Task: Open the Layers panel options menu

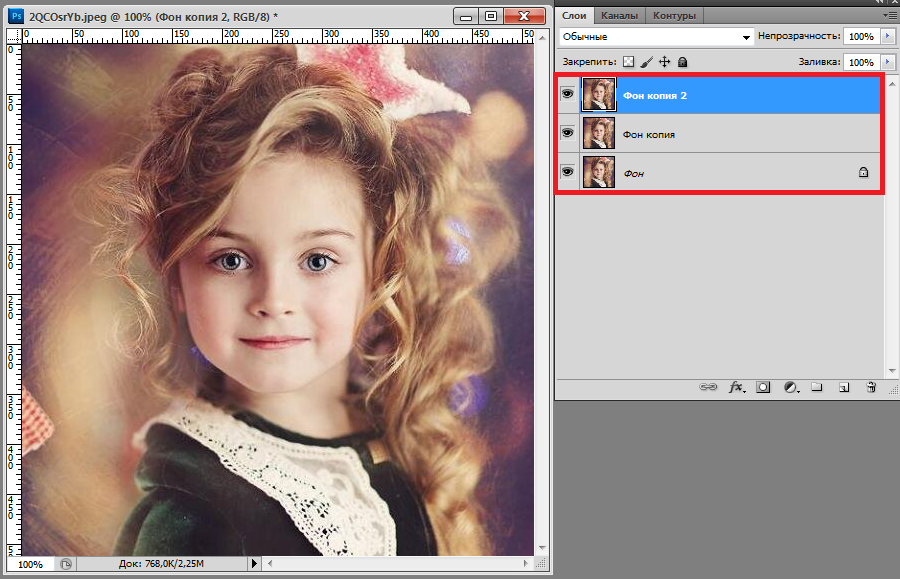Action: click(x=891, y=15)
